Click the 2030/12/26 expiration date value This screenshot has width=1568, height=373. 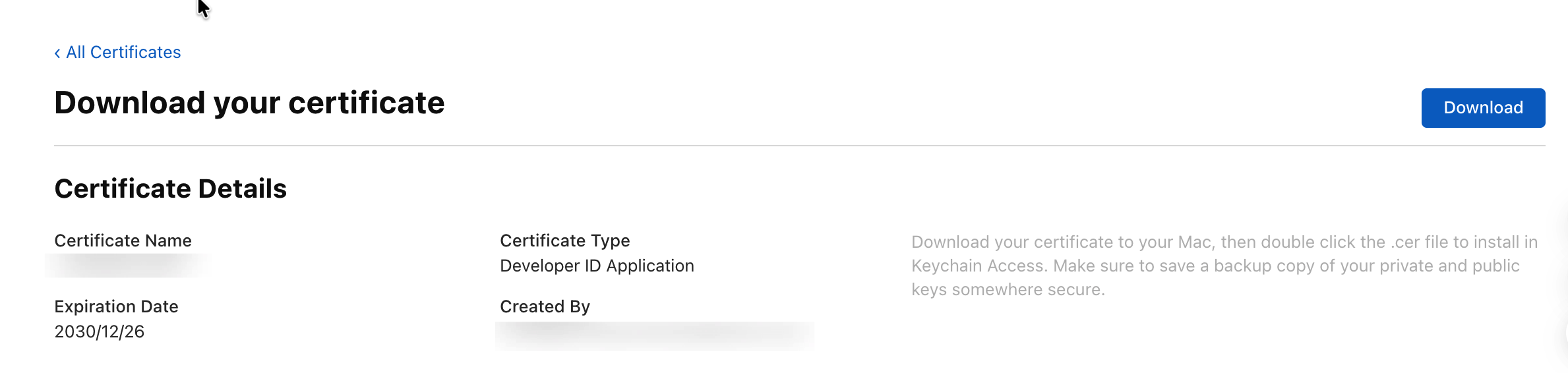[99, 331]
